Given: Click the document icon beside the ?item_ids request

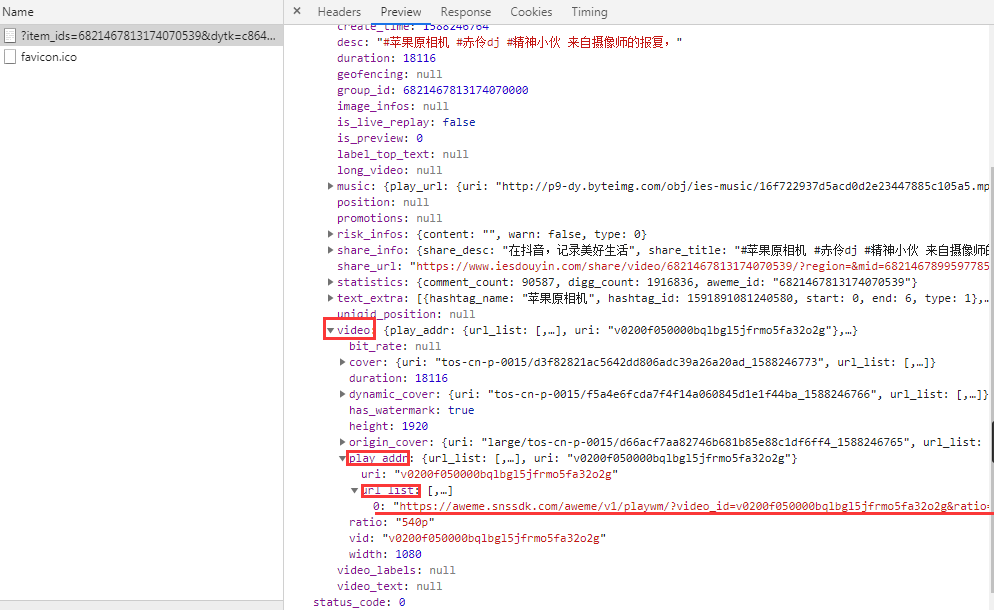Looking at the screenshot, I should [x=10, y=36].
